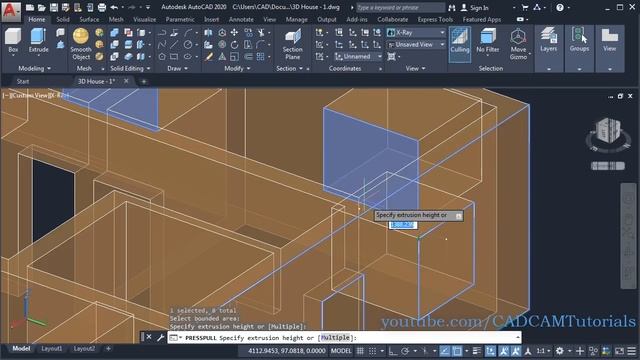This screenshot has height=360, width=640.
Task: Open the Solid ribbon tab
Action: pos(63,19)
